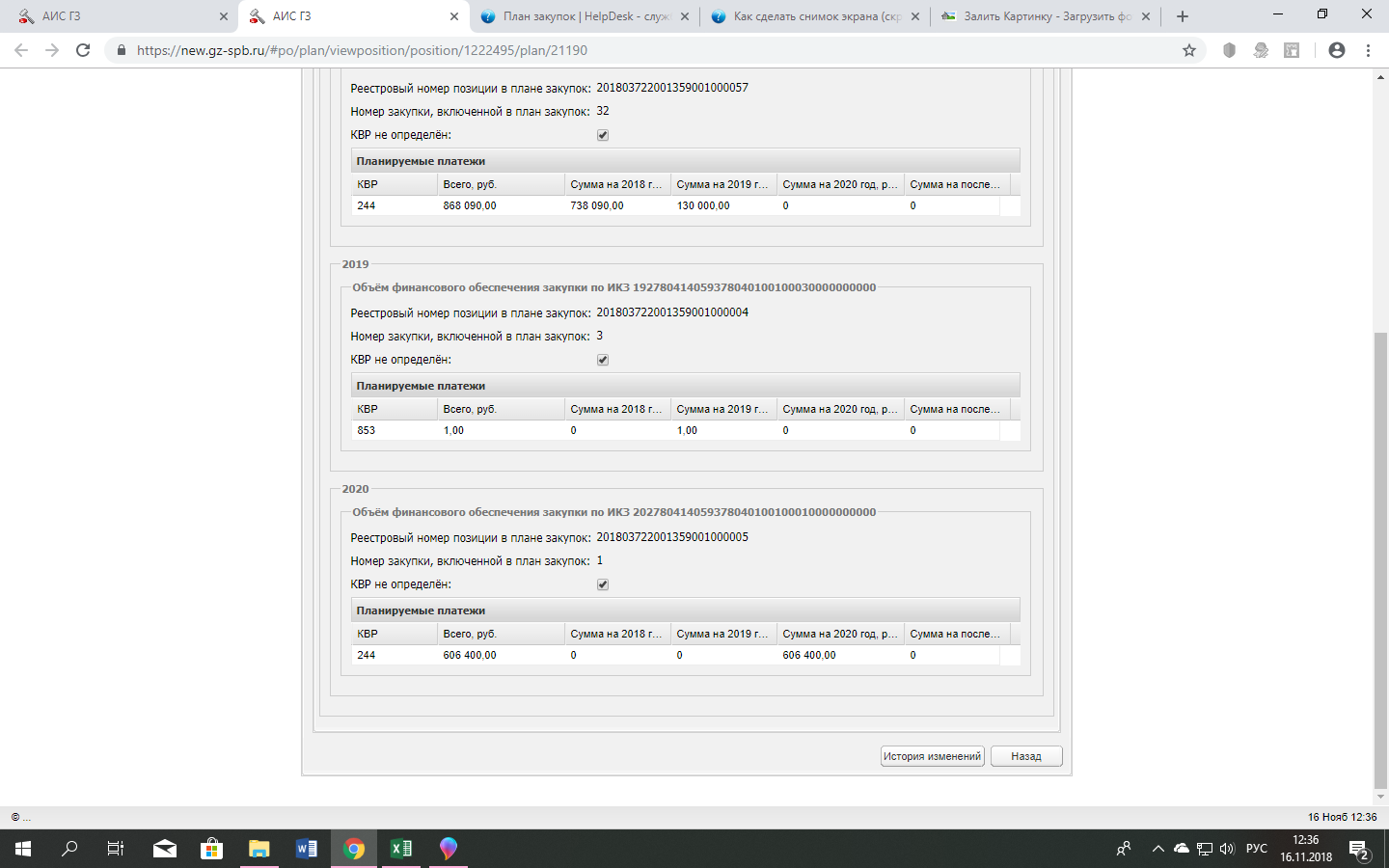Click the volume icon in the tray
The width and height of the screenshot is (1389, 868).
(x=1227, y=849)
